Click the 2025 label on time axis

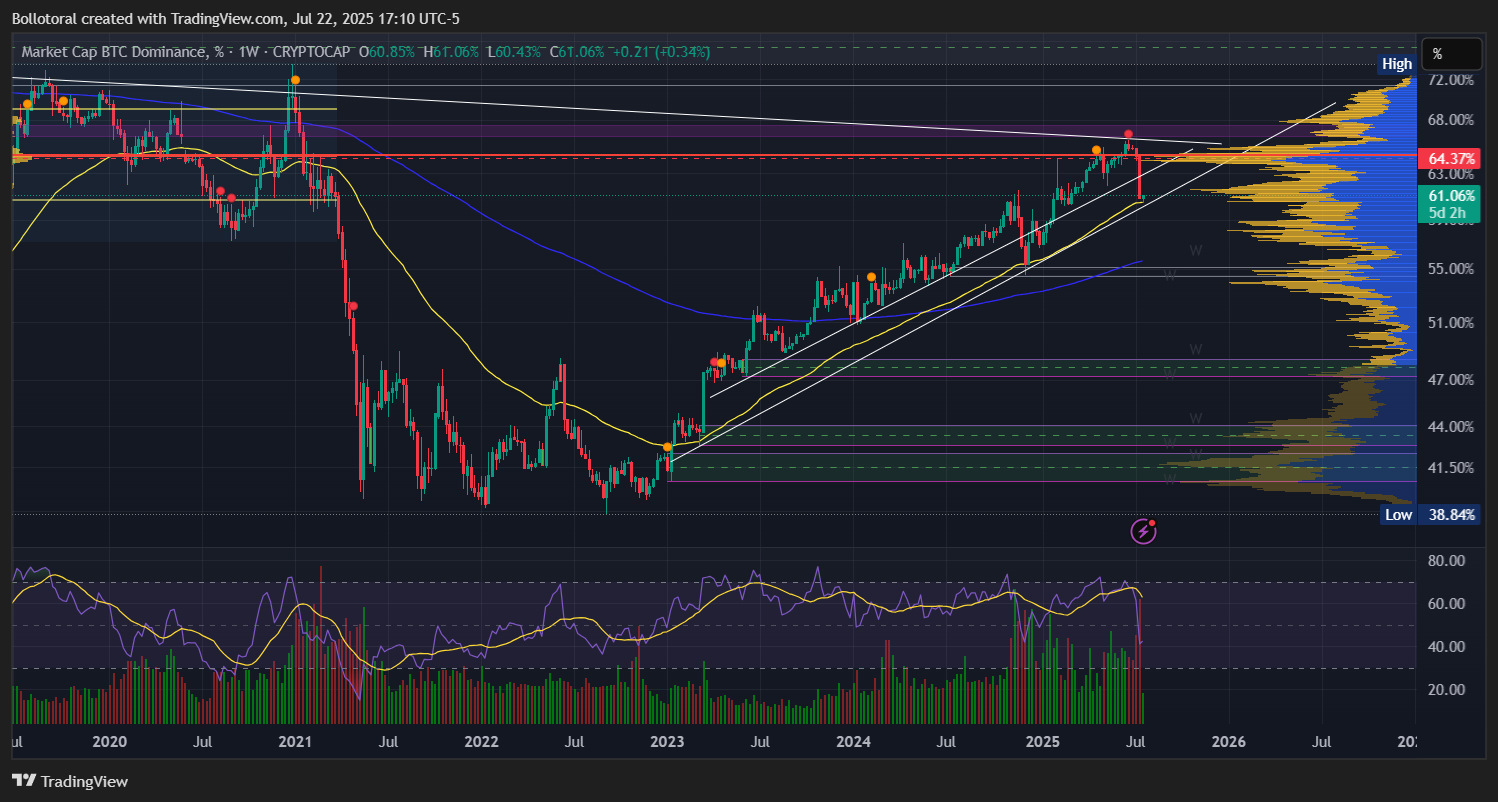[1043, 742]
